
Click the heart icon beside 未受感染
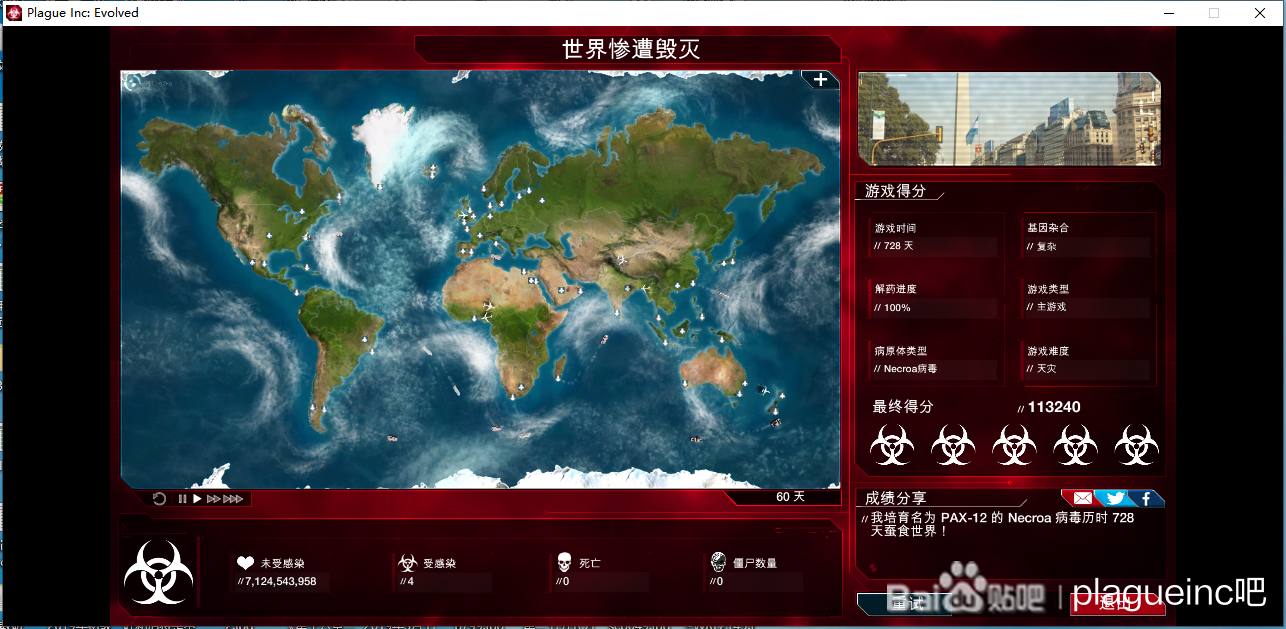tap(245, 563)
